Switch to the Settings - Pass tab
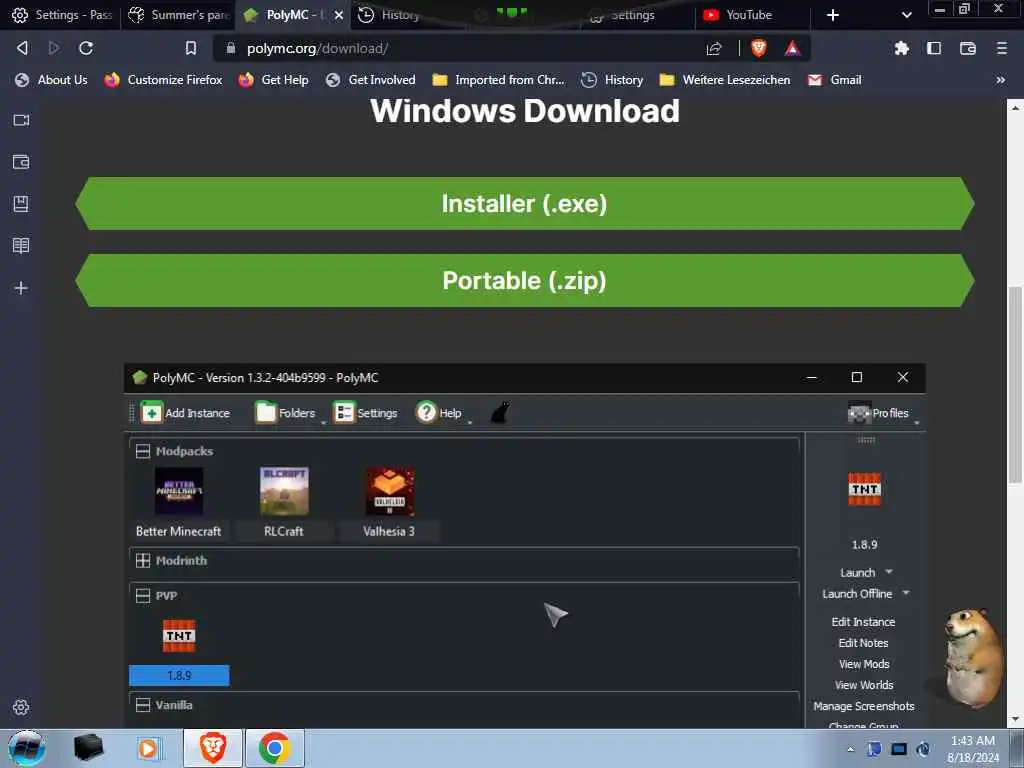1024x768 pixels. (61, 15)
